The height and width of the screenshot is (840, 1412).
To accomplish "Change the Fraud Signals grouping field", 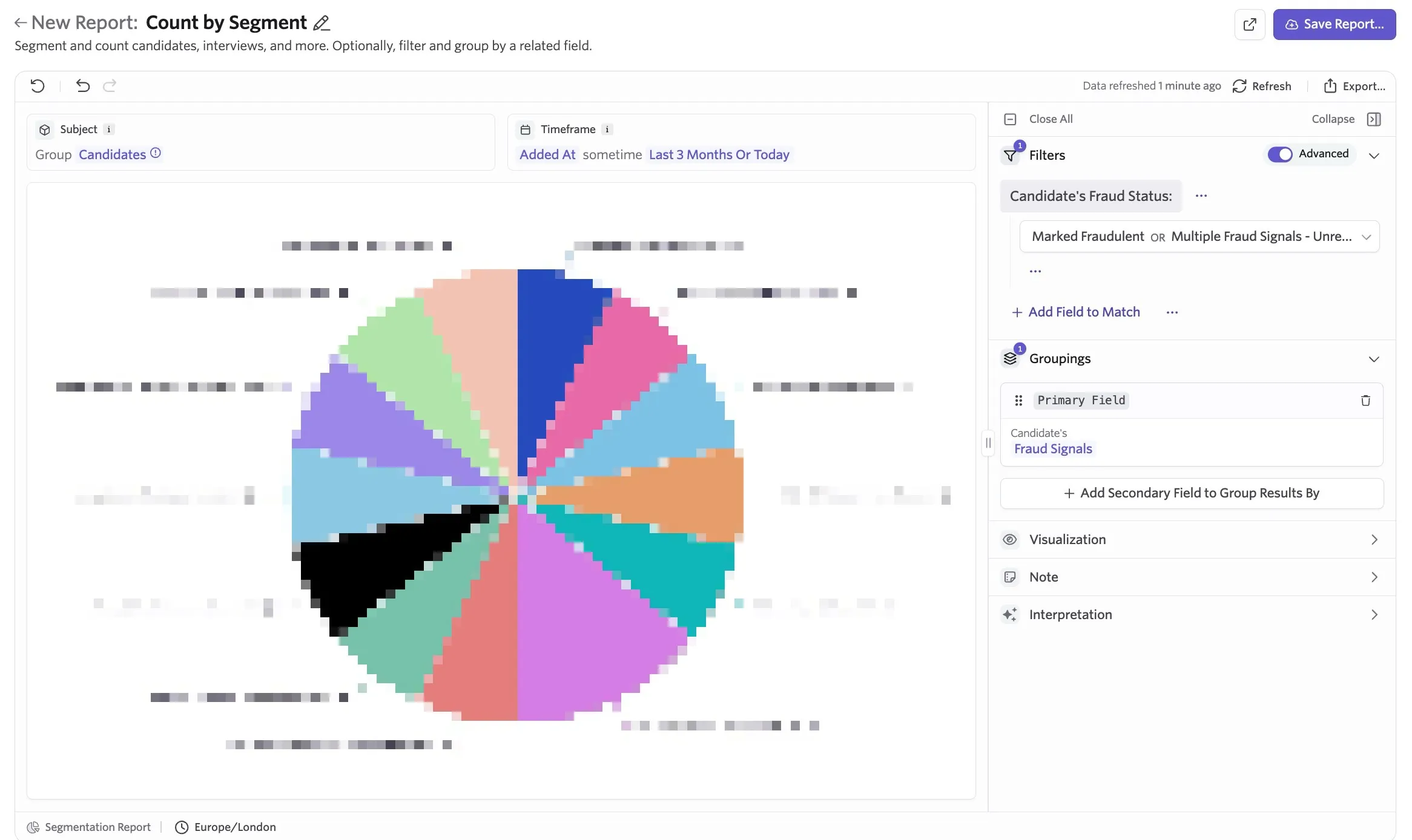I will (x=1053, y=449).
